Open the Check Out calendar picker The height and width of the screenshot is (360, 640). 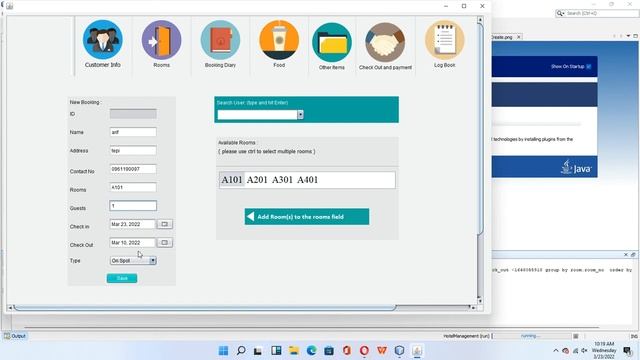click(x=164, y=242)
